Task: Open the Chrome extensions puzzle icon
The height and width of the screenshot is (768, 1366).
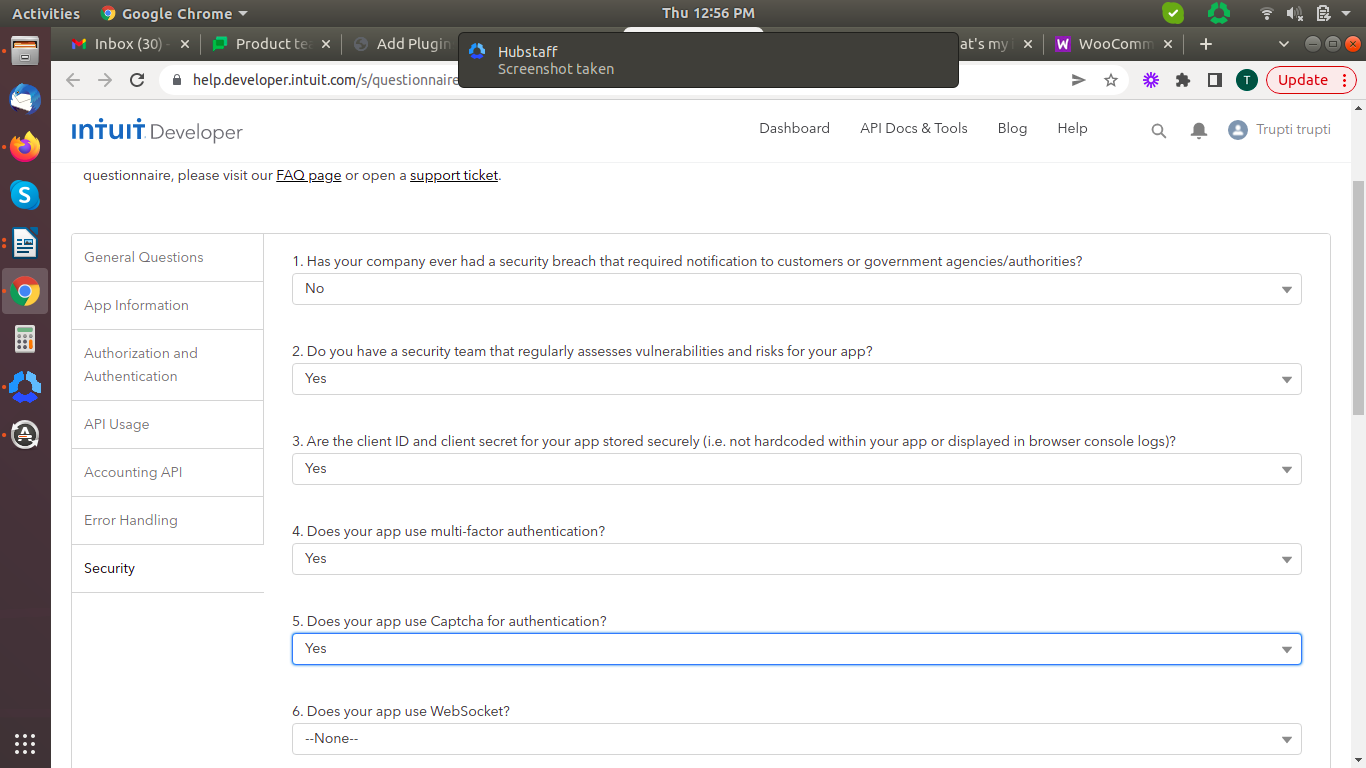Action: coord(1183,80)
